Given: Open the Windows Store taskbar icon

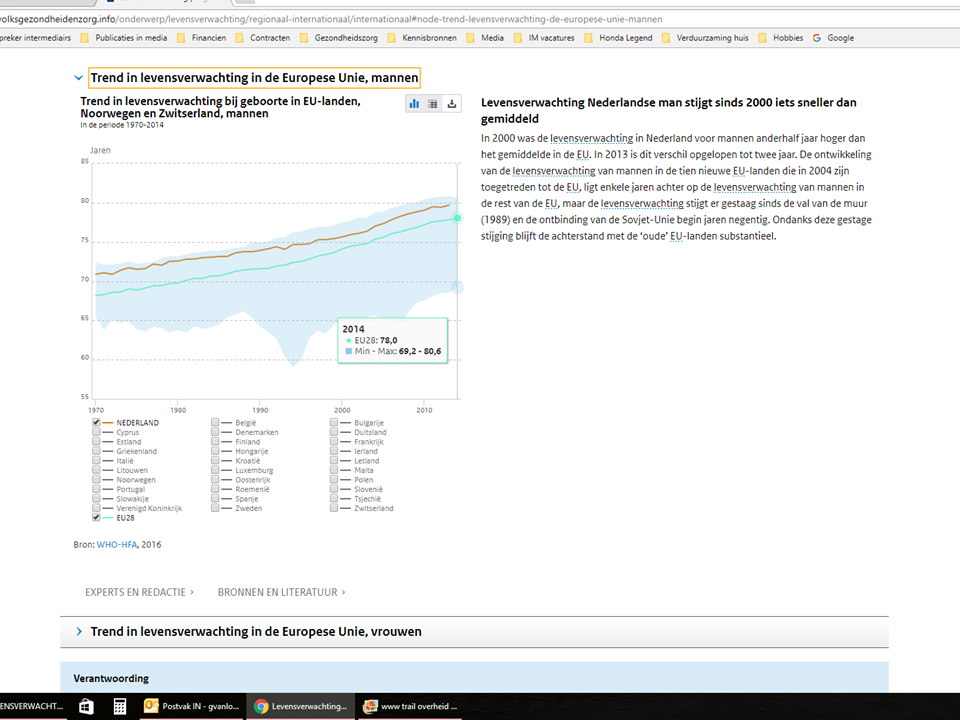Looking at the screenshot, I should 87,706.
